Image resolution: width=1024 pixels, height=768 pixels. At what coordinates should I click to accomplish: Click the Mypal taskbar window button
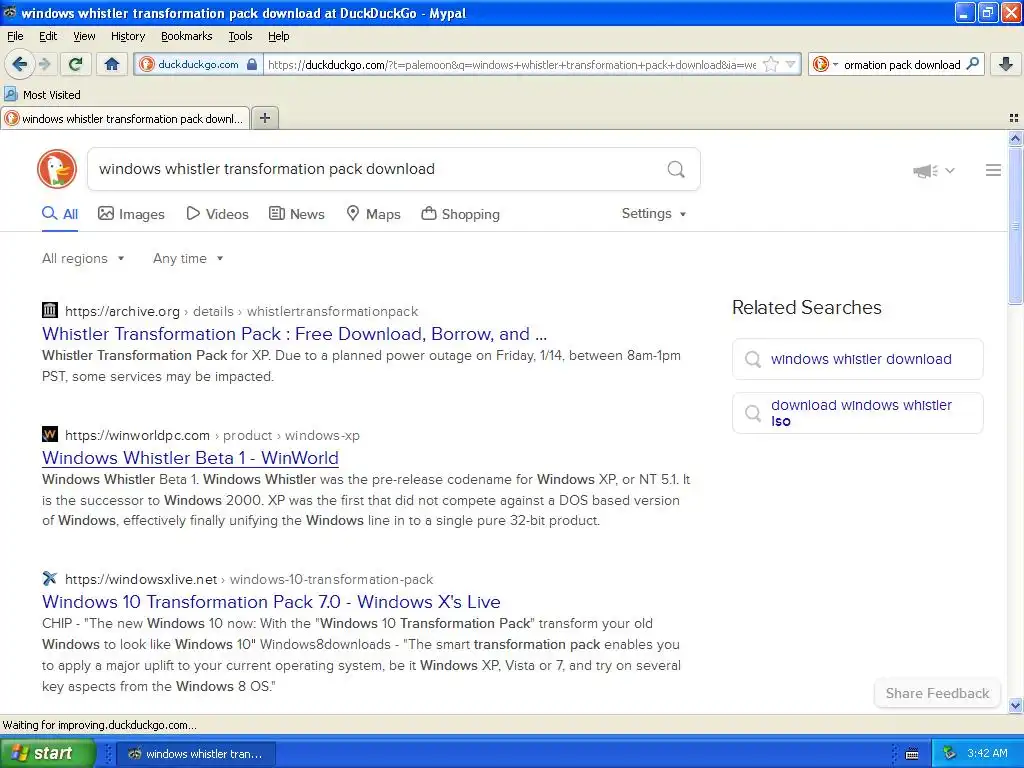197,754
